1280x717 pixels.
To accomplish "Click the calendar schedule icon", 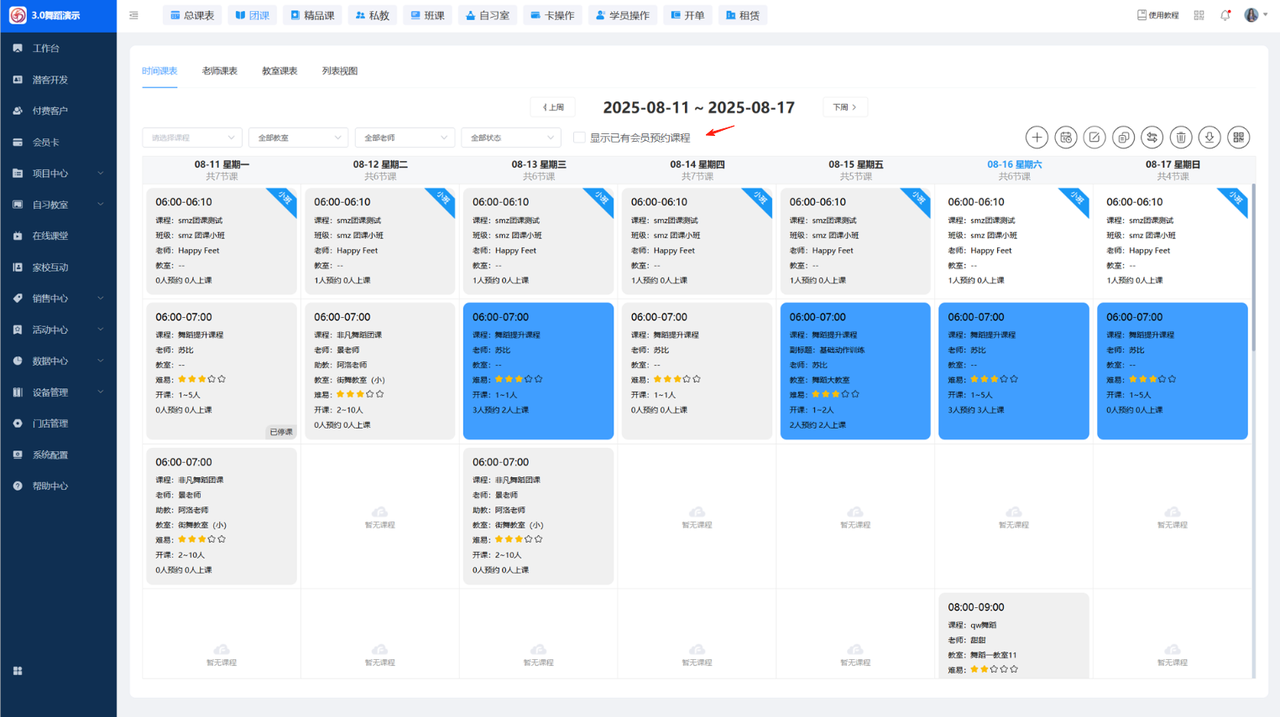I will point(1066,137).
